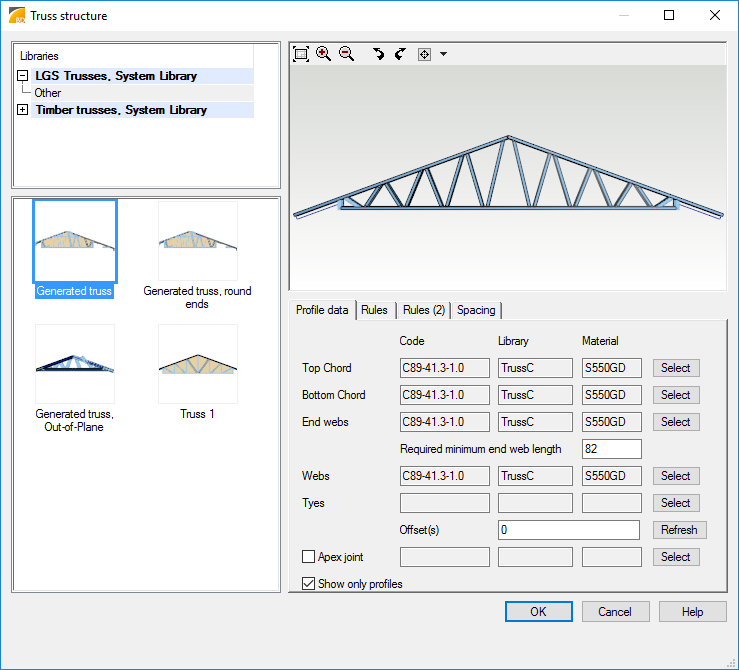
Task: Select the Other library tree item
Action: 48,93
